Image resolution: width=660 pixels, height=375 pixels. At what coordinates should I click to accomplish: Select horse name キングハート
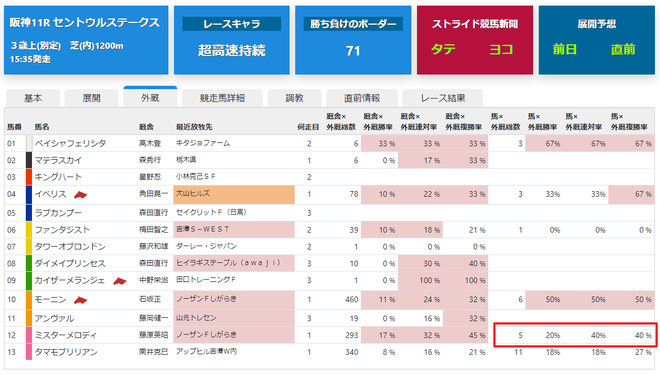[58, 177]
